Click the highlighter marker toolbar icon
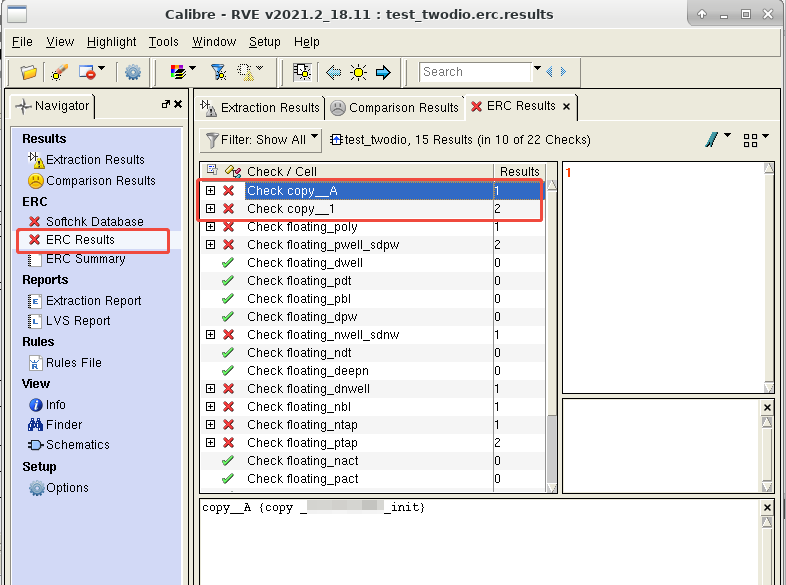 coord(59,72)
